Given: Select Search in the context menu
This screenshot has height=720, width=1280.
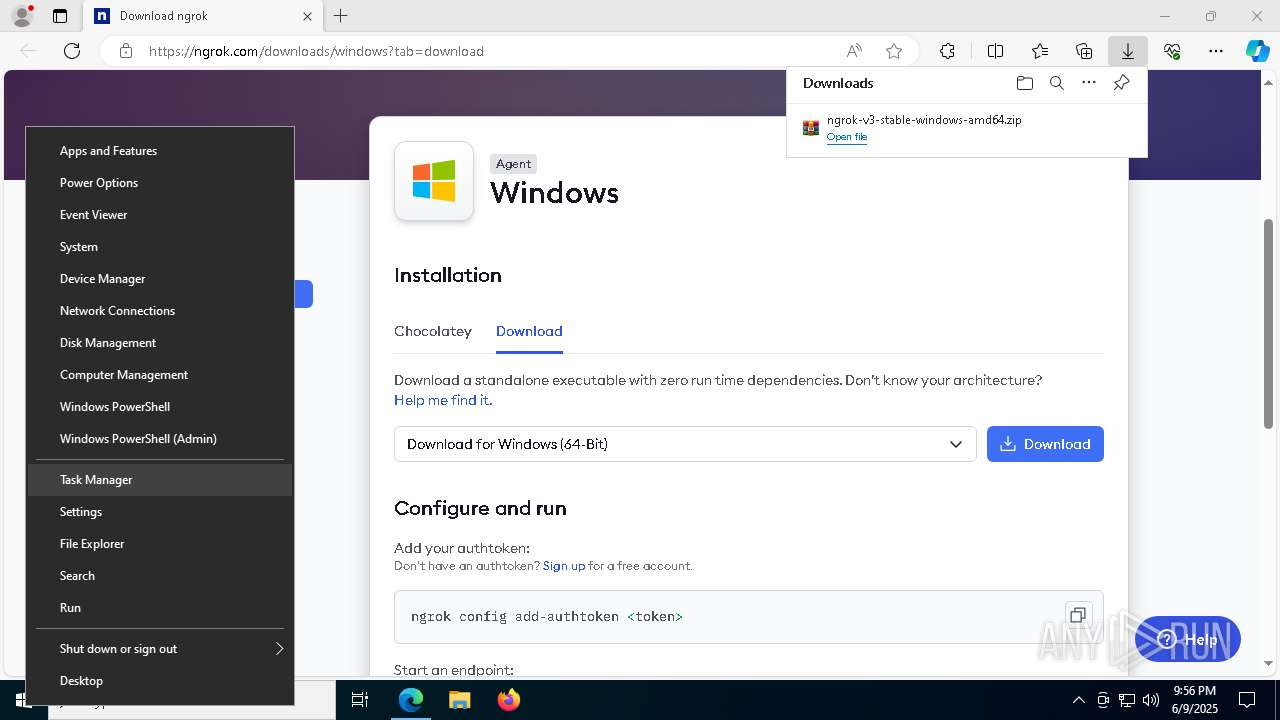Looking at the screenshot, I should pos(160,576).
